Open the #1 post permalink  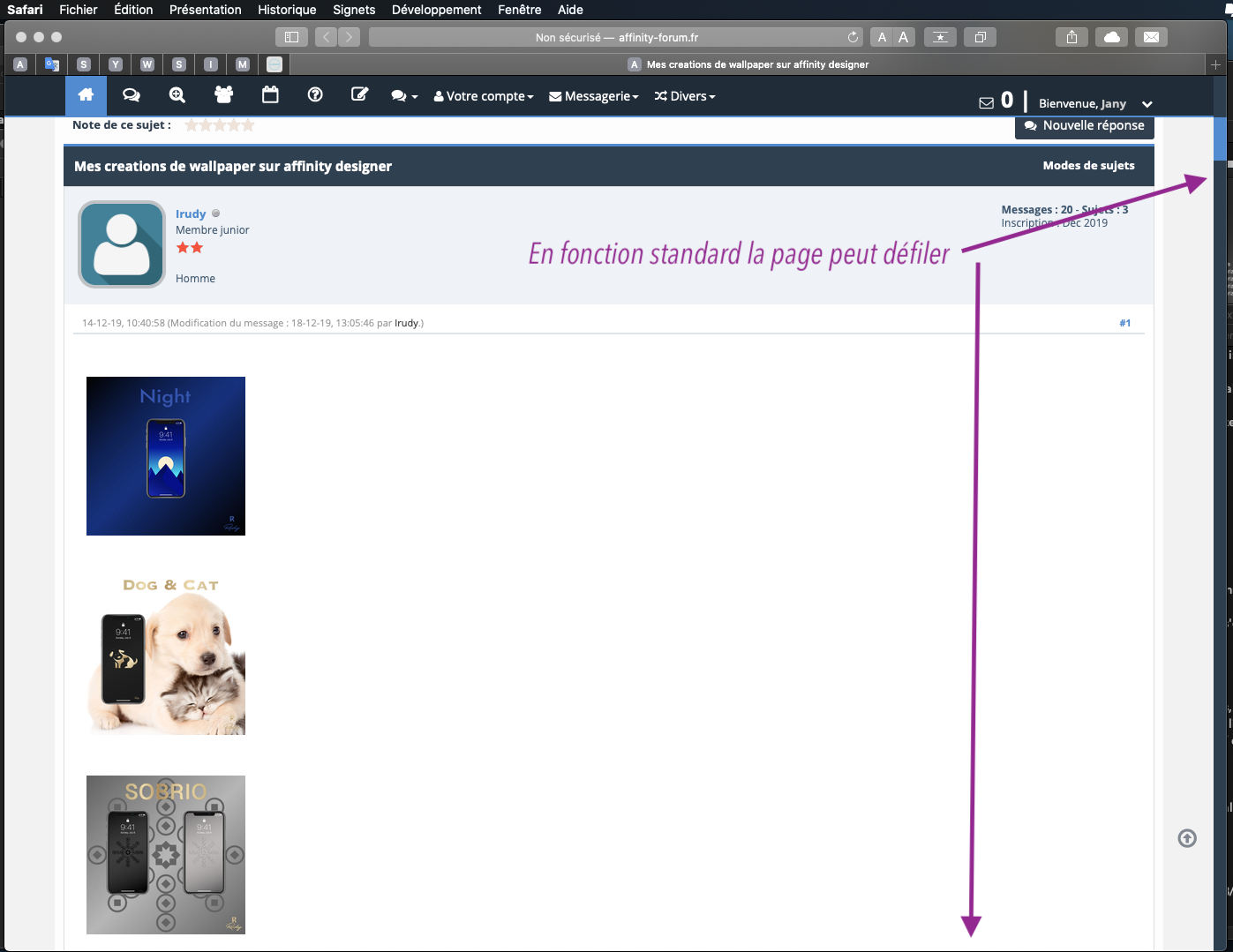pyautogui.click(x=1124, y=323)
